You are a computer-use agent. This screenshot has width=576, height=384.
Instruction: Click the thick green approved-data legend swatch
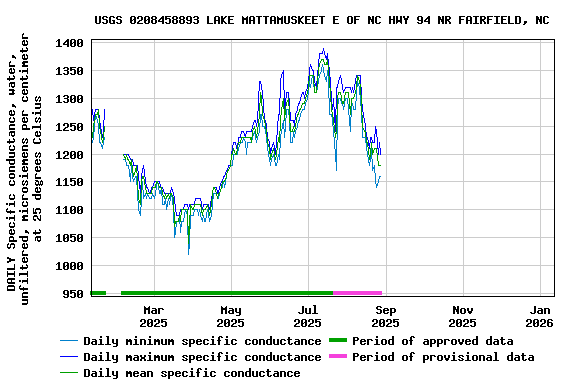(x=338, y=340)
